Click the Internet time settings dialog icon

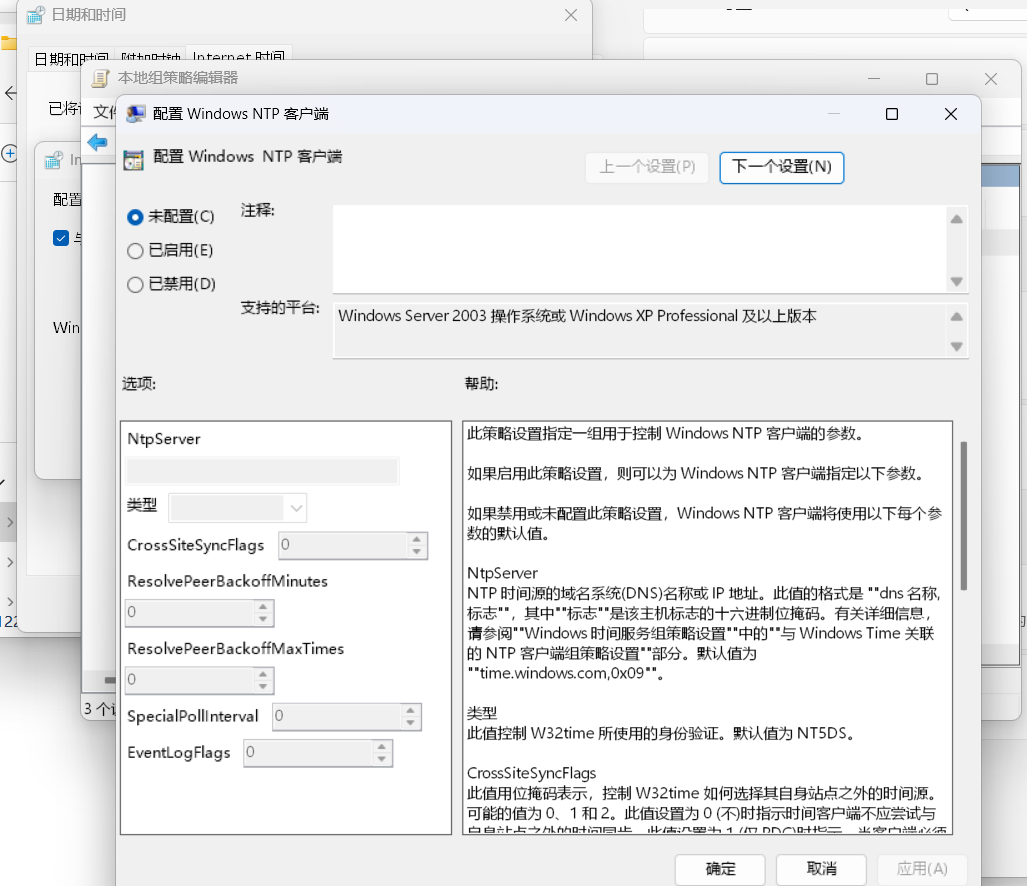(53, 160)
